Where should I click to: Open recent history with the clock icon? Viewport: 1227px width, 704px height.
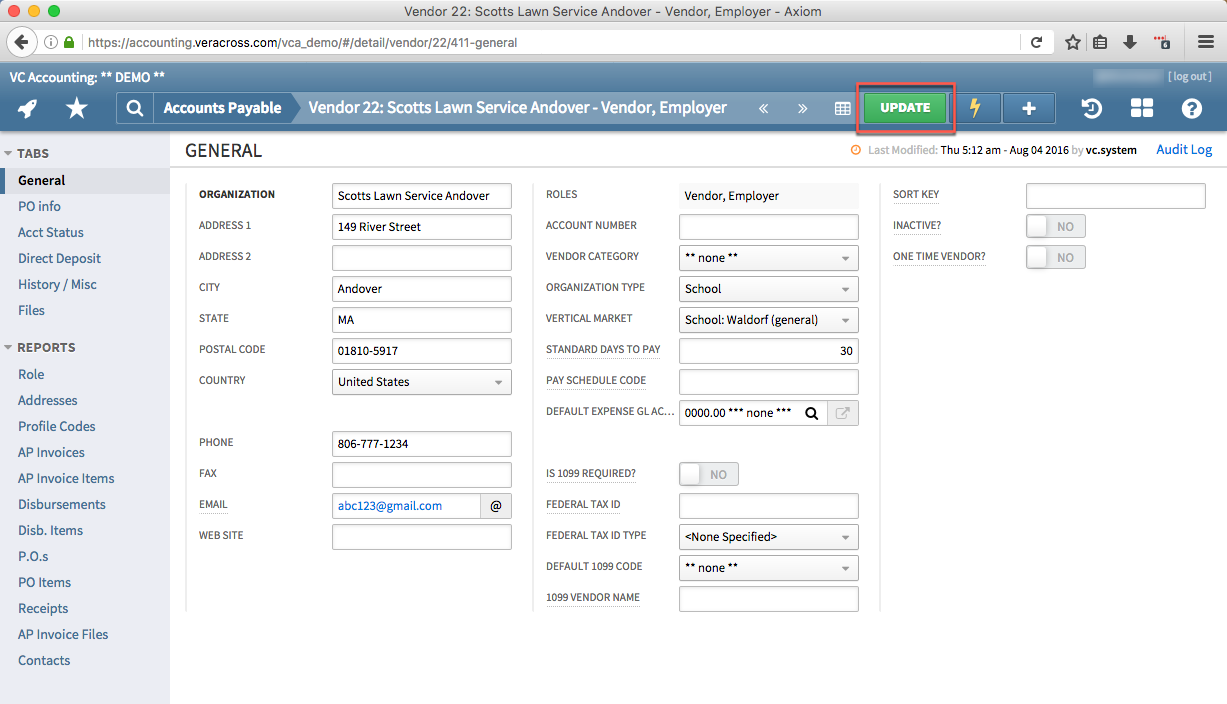pos(1091,108)
